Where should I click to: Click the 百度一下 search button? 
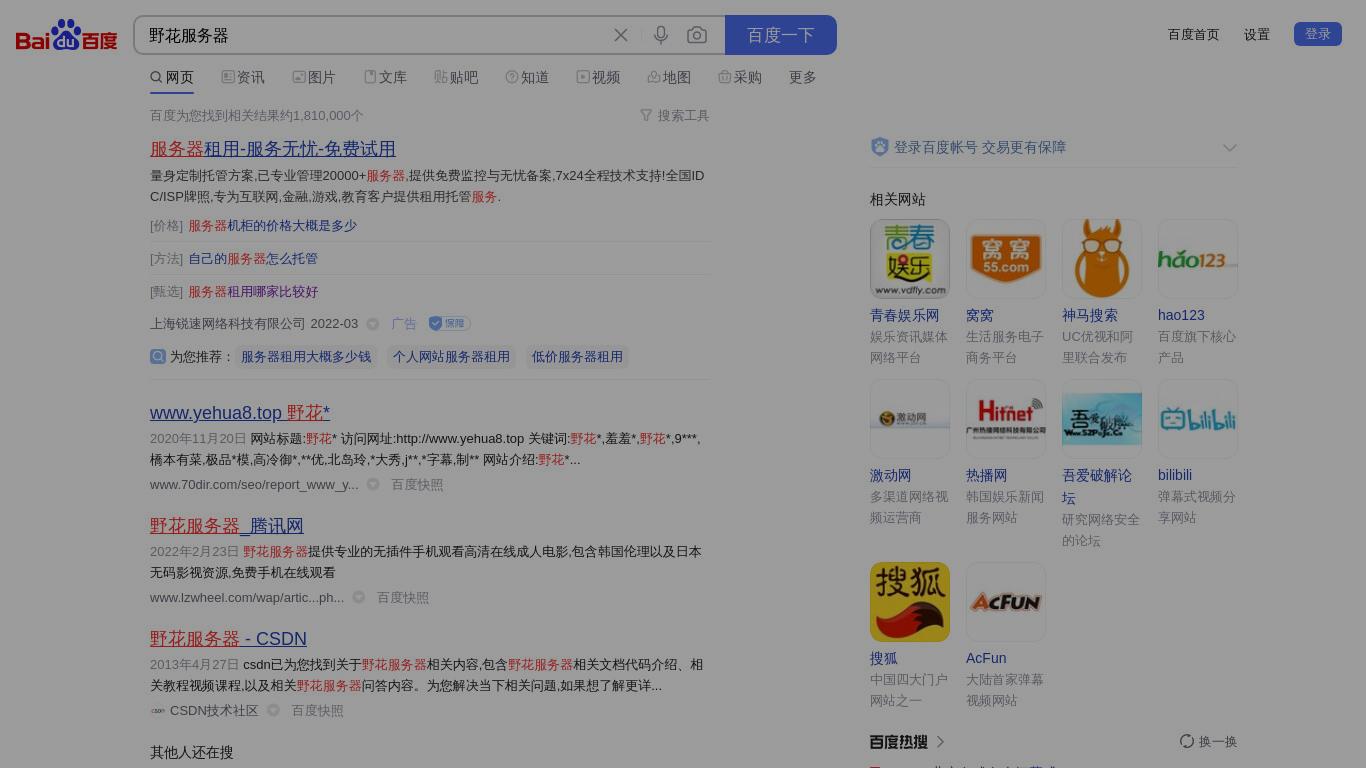coord(781,35)
